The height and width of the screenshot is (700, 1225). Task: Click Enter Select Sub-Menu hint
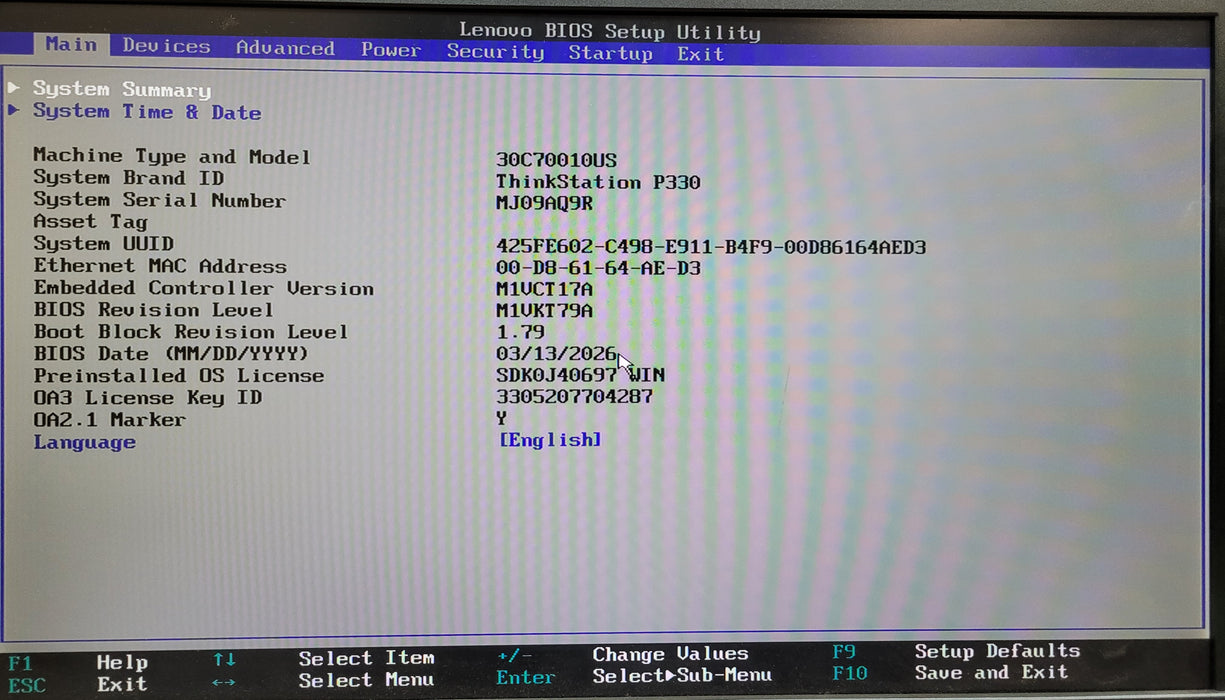634,677
